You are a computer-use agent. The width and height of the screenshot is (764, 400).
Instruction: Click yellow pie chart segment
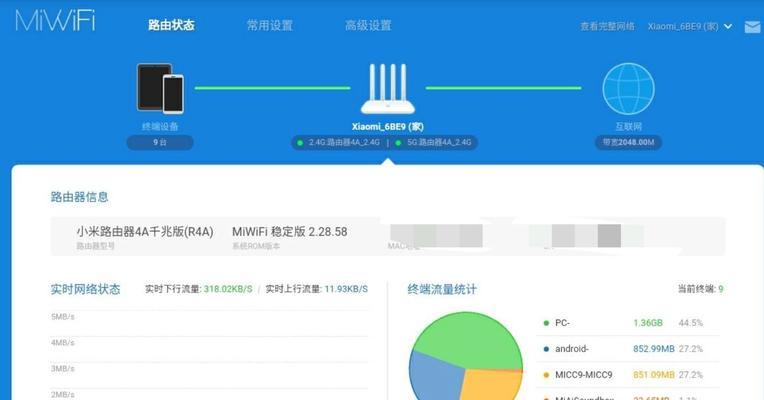coord(492,385)
